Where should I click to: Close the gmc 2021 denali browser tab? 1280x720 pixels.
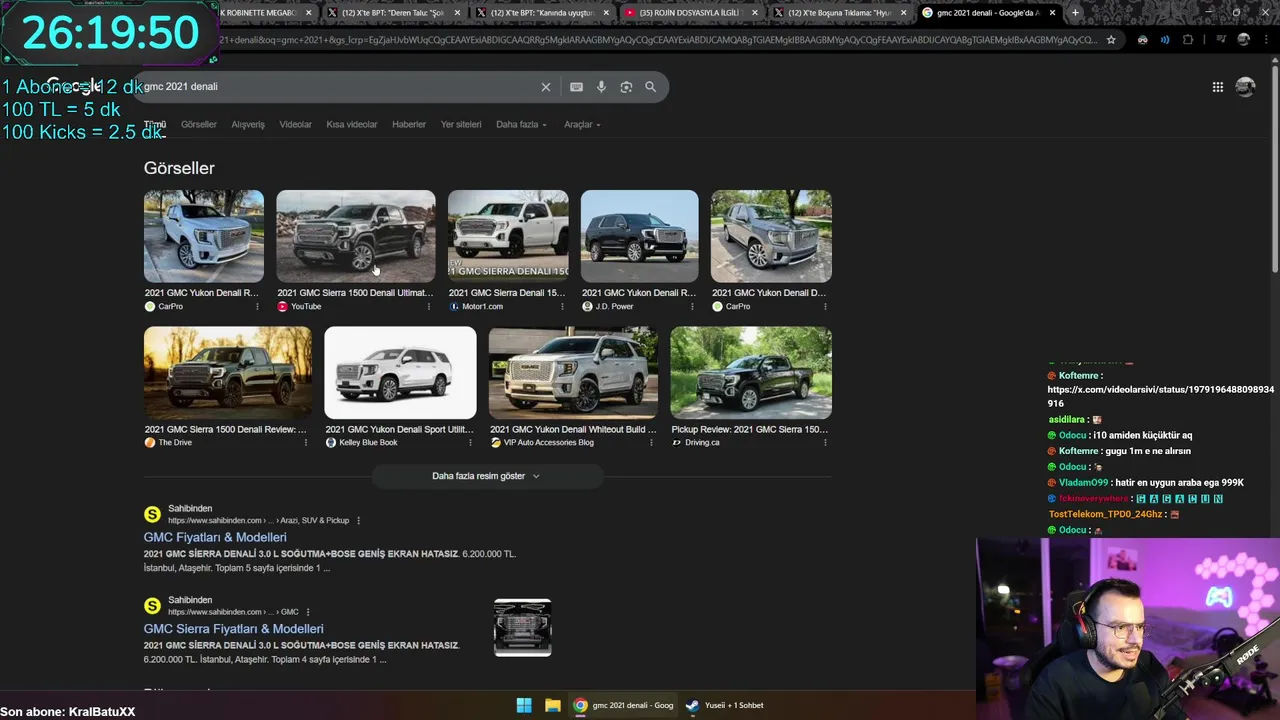[1052, 13]
